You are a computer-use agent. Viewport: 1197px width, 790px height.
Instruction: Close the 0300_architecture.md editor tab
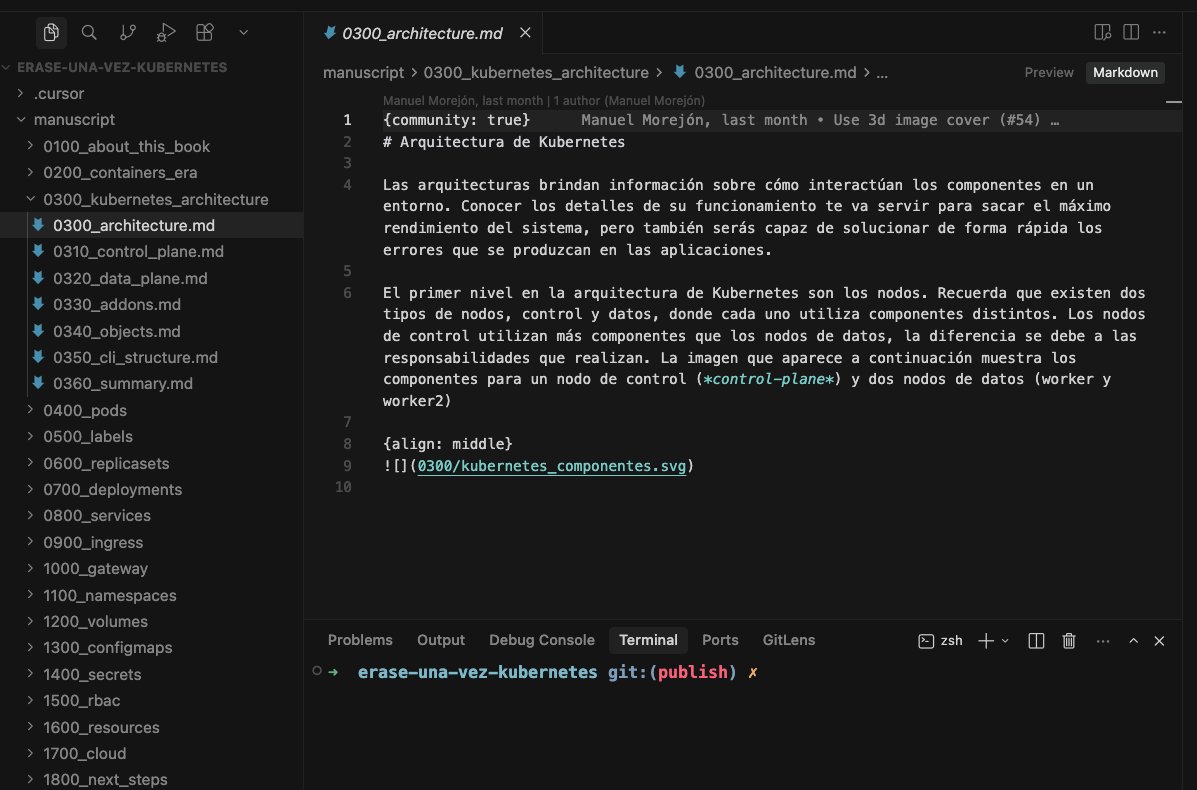click(x=525, y=33)
